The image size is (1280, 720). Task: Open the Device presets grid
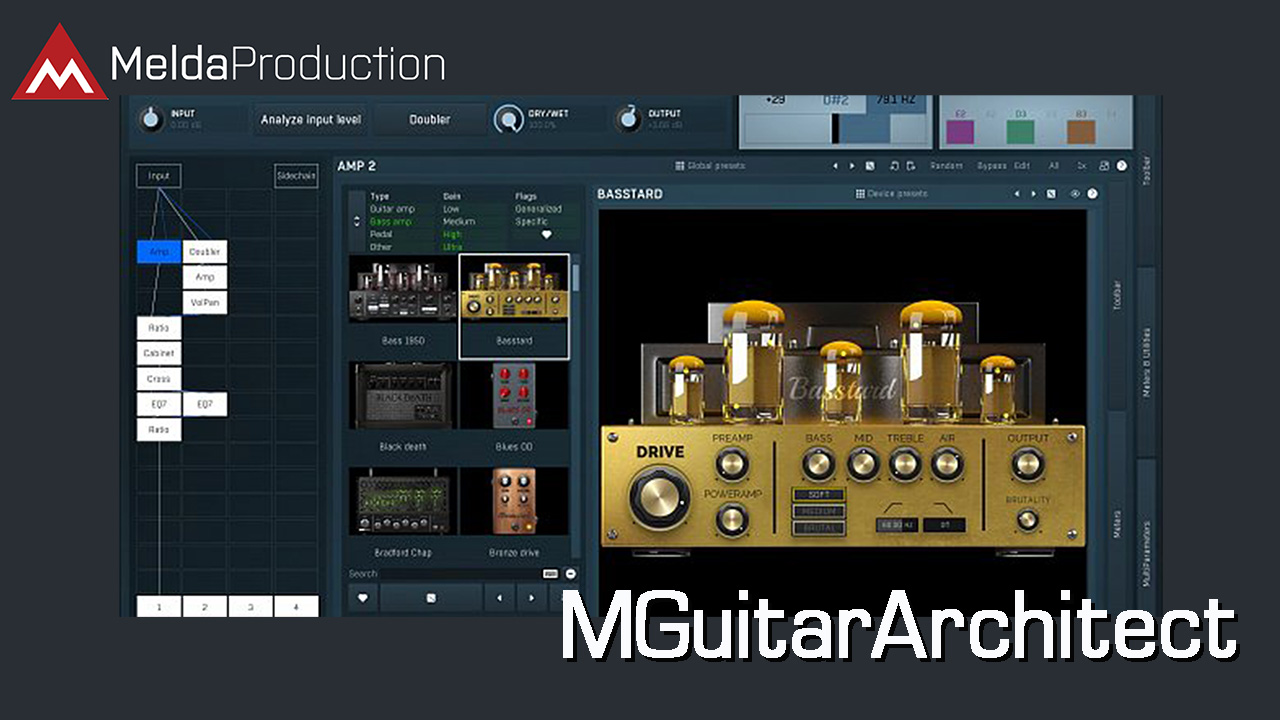tap(860, 194)
